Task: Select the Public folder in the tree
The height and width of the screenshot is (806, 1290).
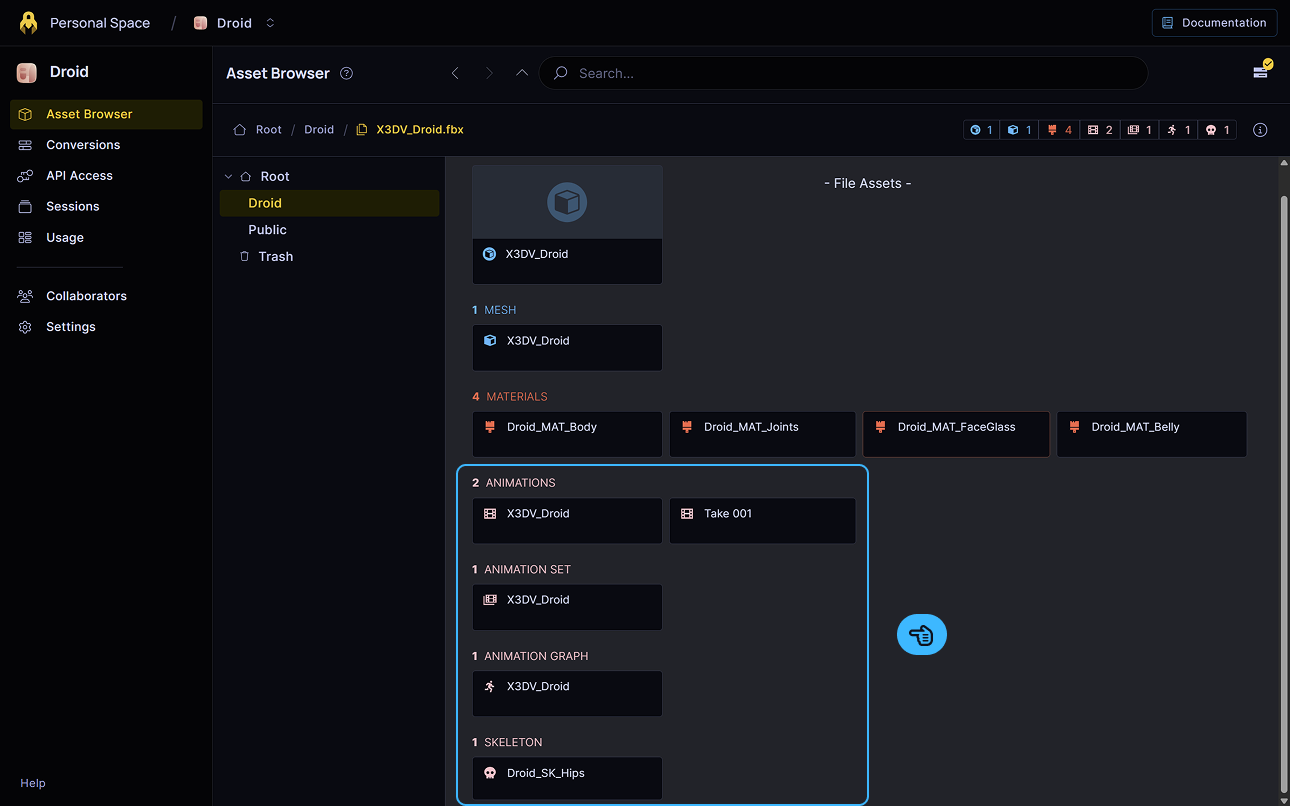Action: coord(267,230)
